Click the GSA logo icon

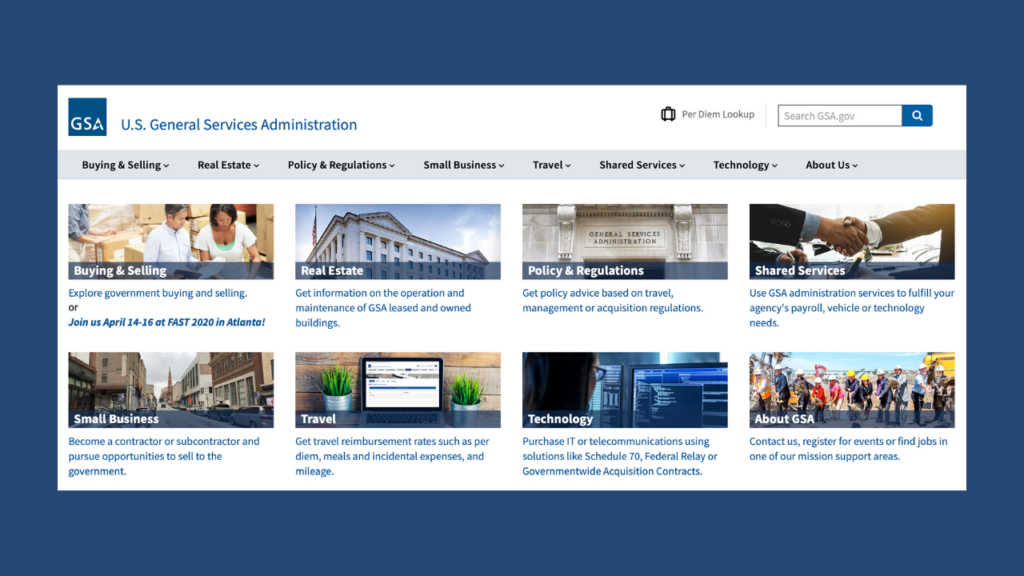(x=87, y=117)
